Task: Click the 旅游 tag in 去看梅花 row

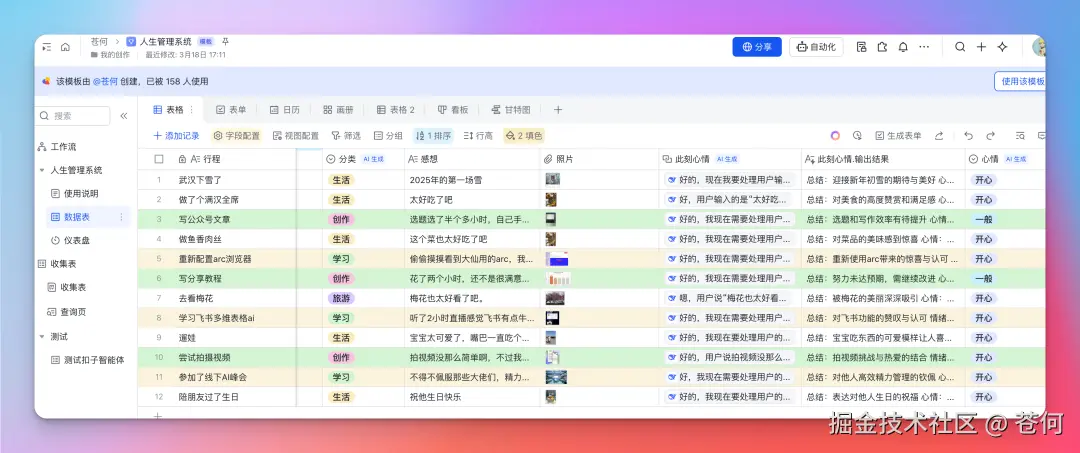Action: [341, 298]
